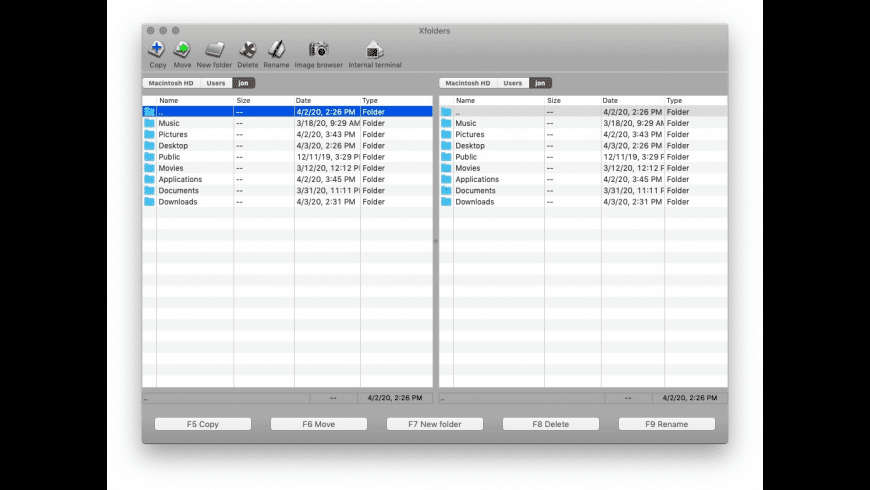
Task: Sort left pane by Size column header
Action: click(x=263, y=101)
